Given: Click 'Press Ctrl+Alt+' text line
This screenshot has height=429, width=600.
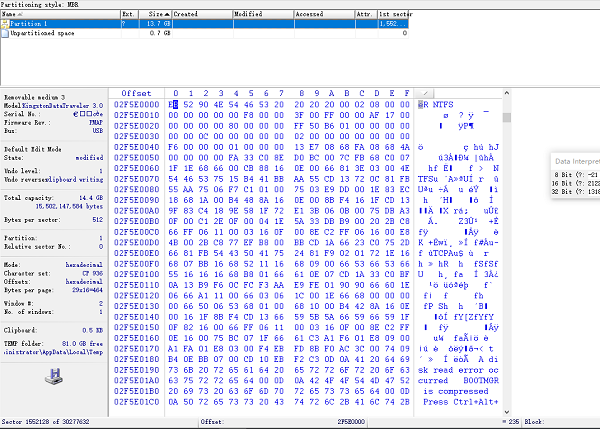Looking at the screenshot, I should (461, 402).
